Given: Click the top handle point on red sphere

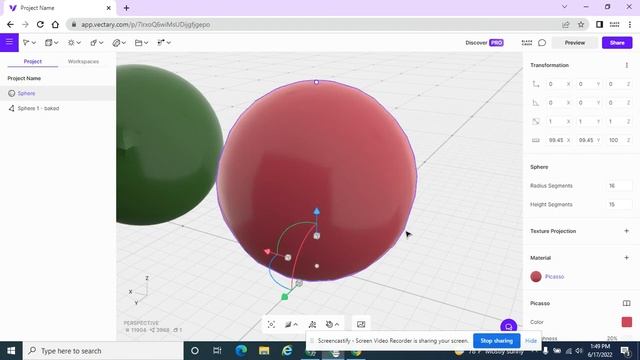Looking at the screenshot, I should (x=316, y=82).
